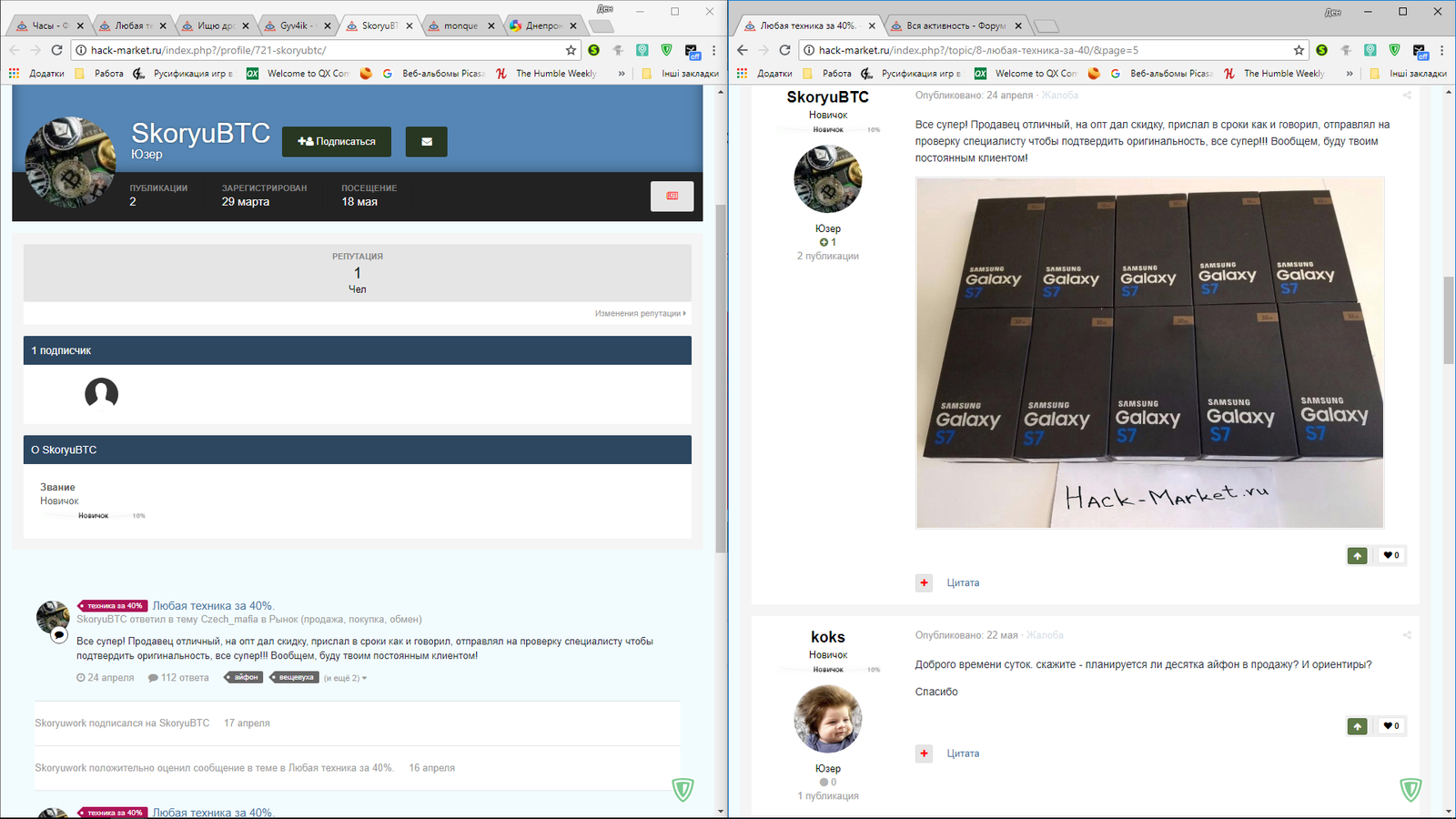Click the envelope message icon button

(426, 142)
